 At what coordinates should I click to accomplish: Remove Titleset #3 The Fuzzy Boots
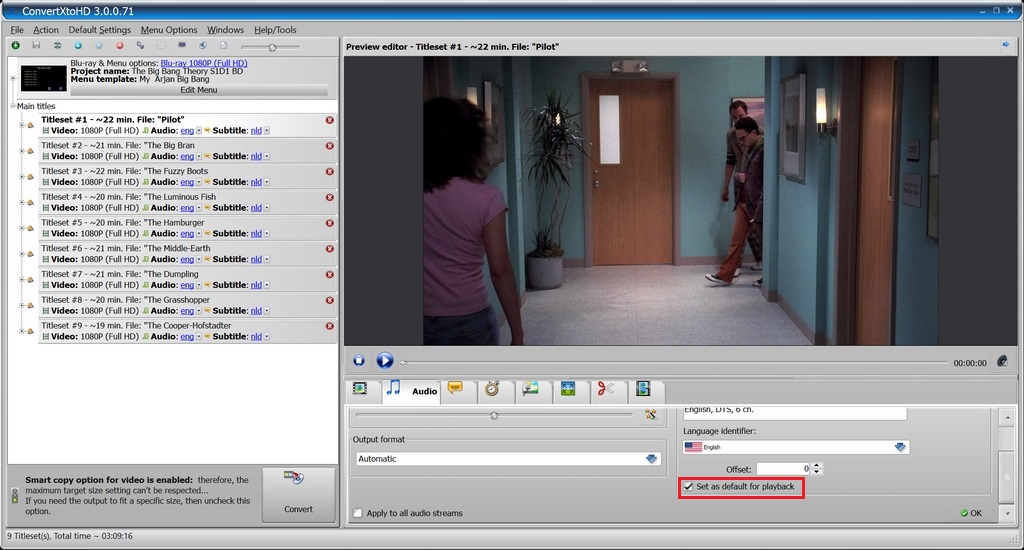pyautogui.click(x=330, y=172)
